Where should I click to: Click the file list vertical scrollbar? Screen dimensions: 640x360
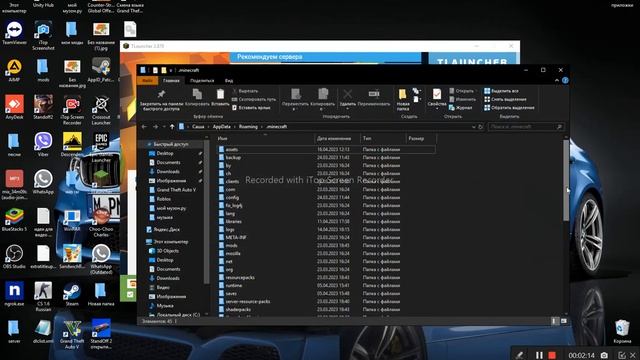(566, 180)
